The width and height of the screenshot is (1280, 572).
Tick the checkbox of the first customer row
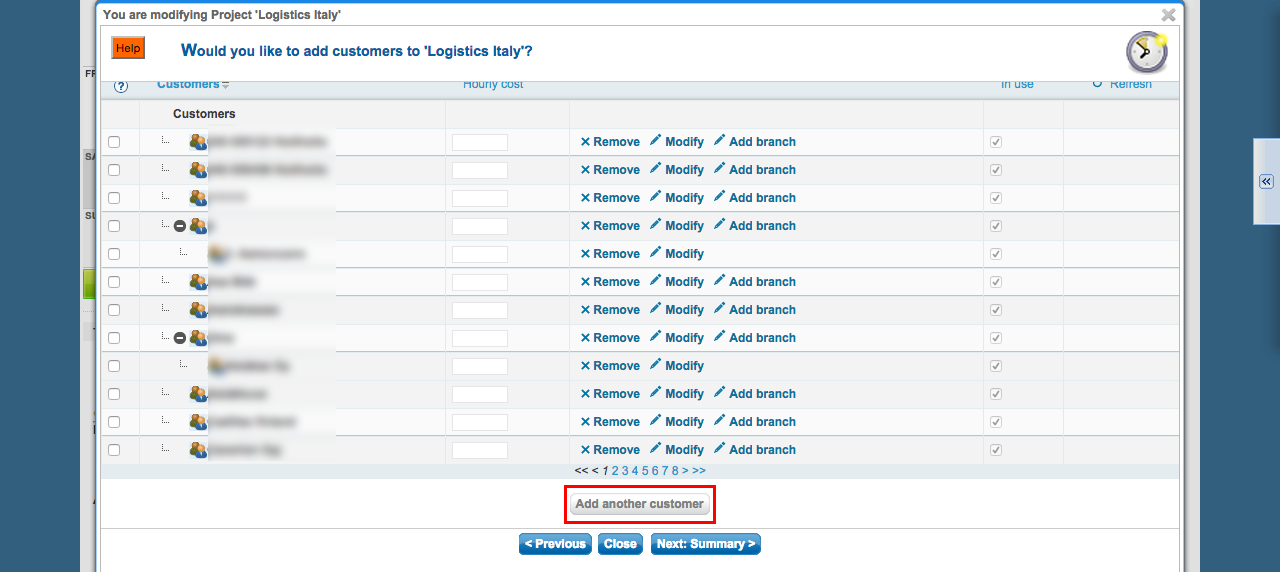114,142
